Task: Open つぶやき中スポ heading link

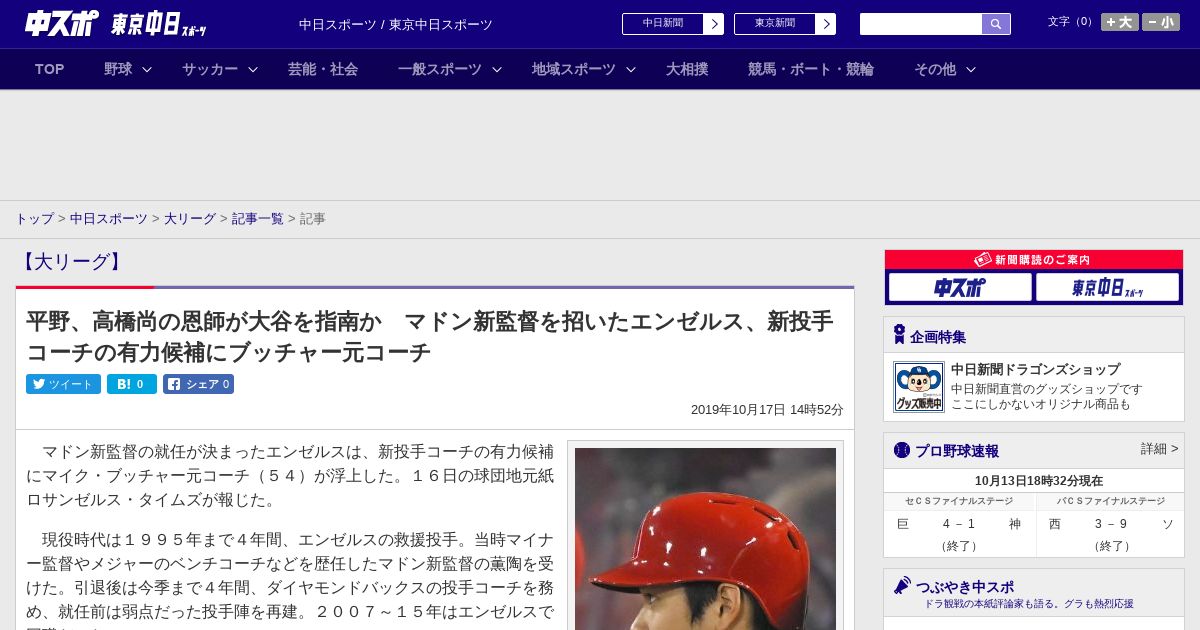Action: click(x=965, y=587)
